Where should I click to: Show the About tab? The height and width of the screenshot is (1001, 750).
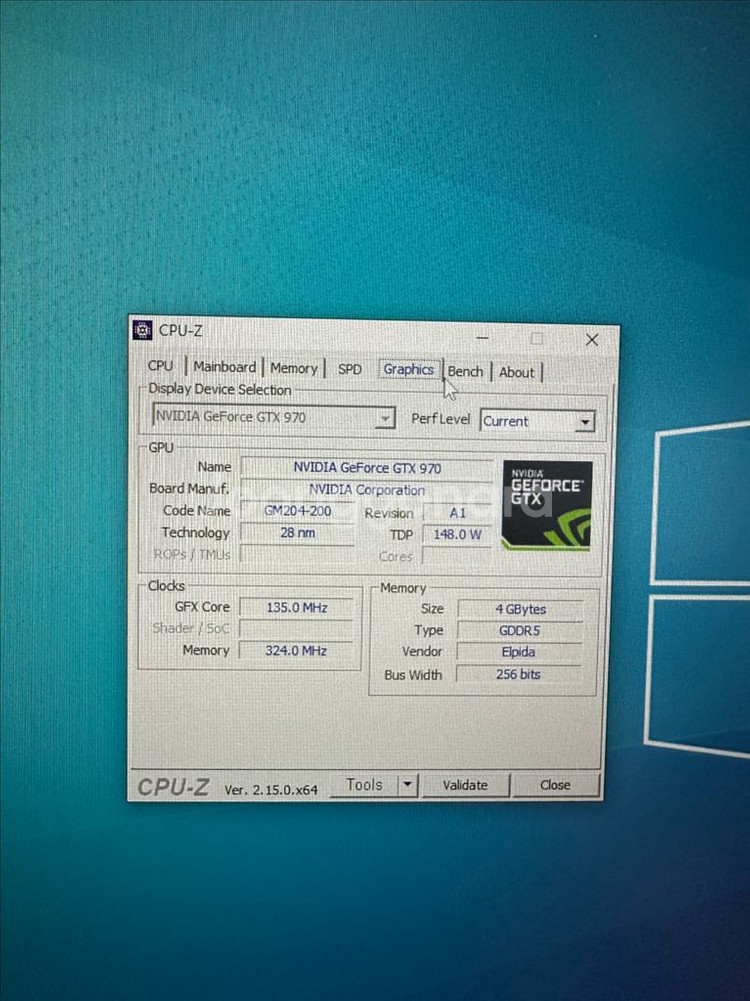click(x=516, y=372)
